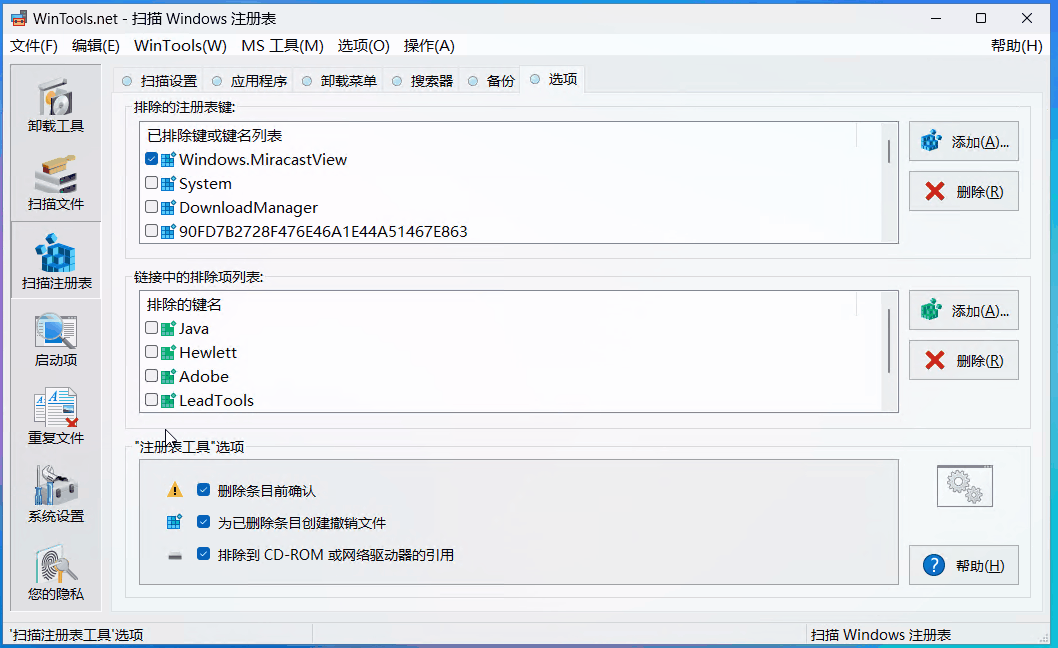Click the warning triangle icon by 删除条目前确认
The width and height of the screenshot is (1058, 648).
[175, 490]
